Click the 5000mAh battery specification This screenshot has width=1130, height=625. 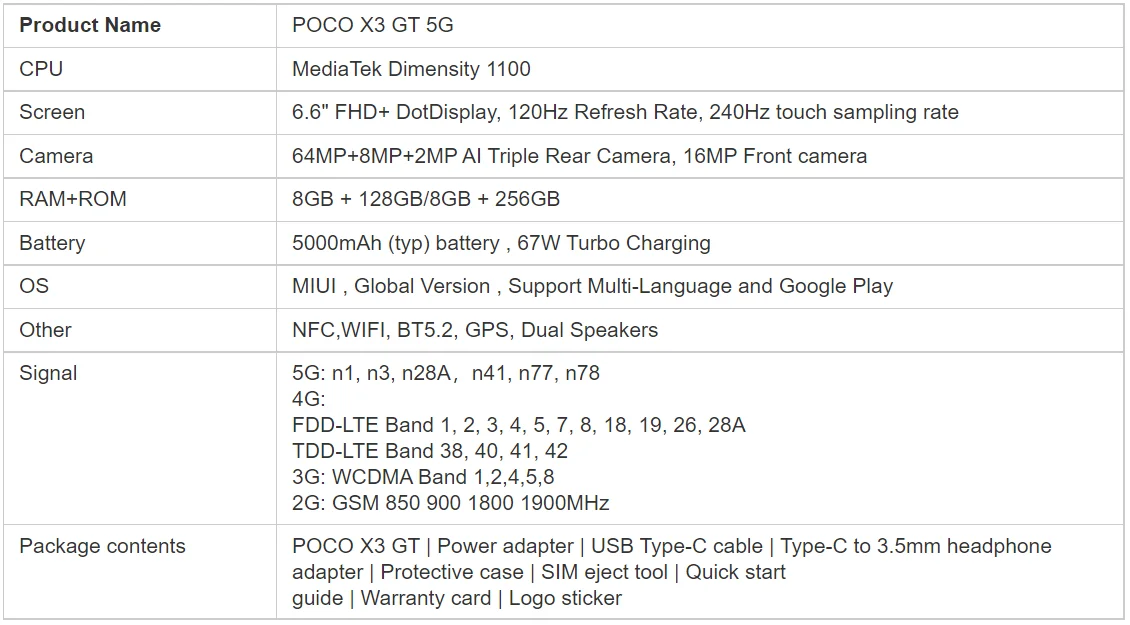tap(501, 243)
